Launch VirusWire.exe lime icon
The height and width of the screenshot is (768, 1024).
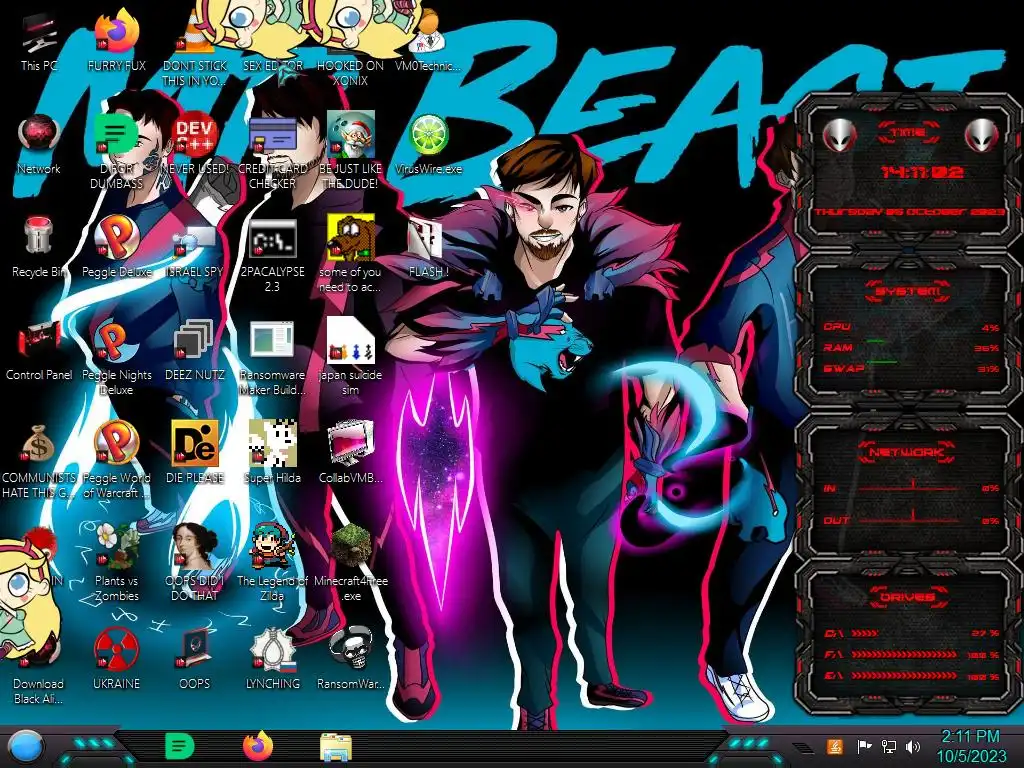tap(428, 145)
